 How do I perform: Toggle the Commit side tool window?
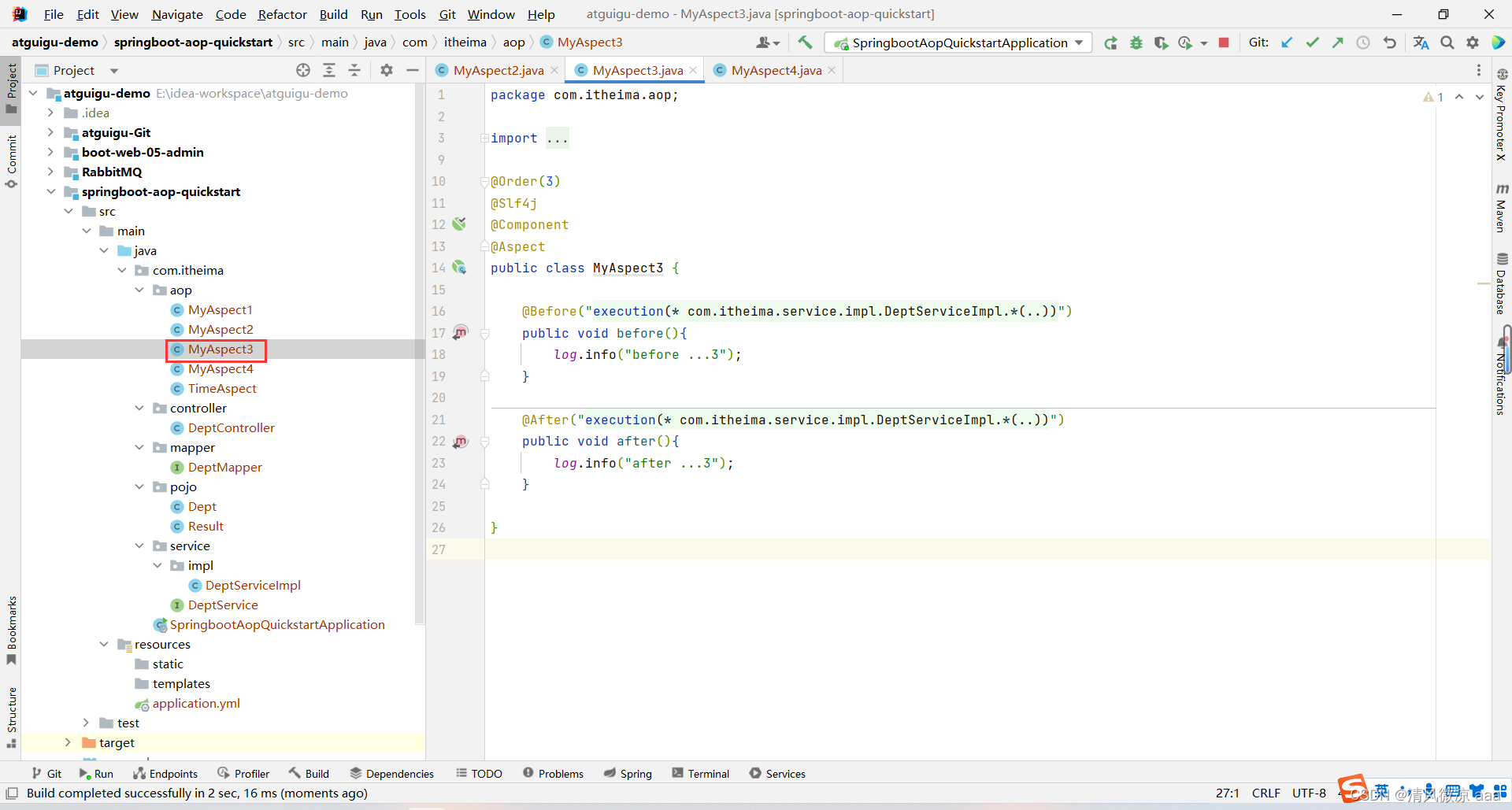click(11, 162)
